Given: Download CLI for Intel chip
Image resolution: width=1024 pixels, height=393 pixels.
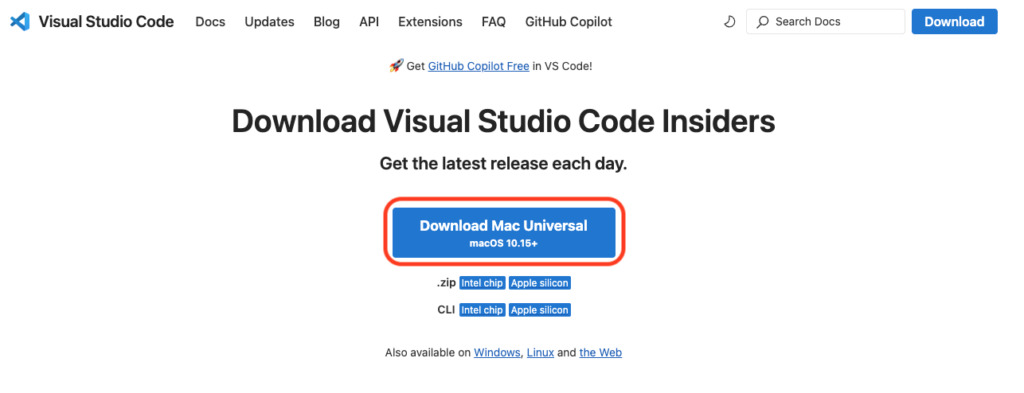Looking at the screenshot, I should point(482,310).
